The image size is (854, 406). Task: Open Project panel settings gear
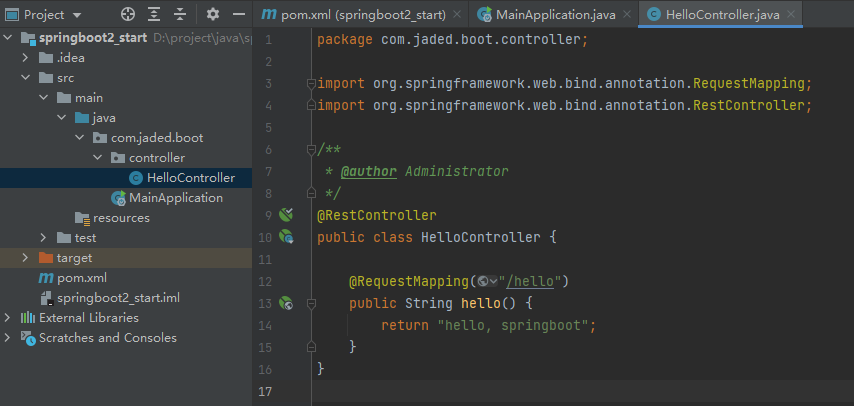tap(212, 15)
